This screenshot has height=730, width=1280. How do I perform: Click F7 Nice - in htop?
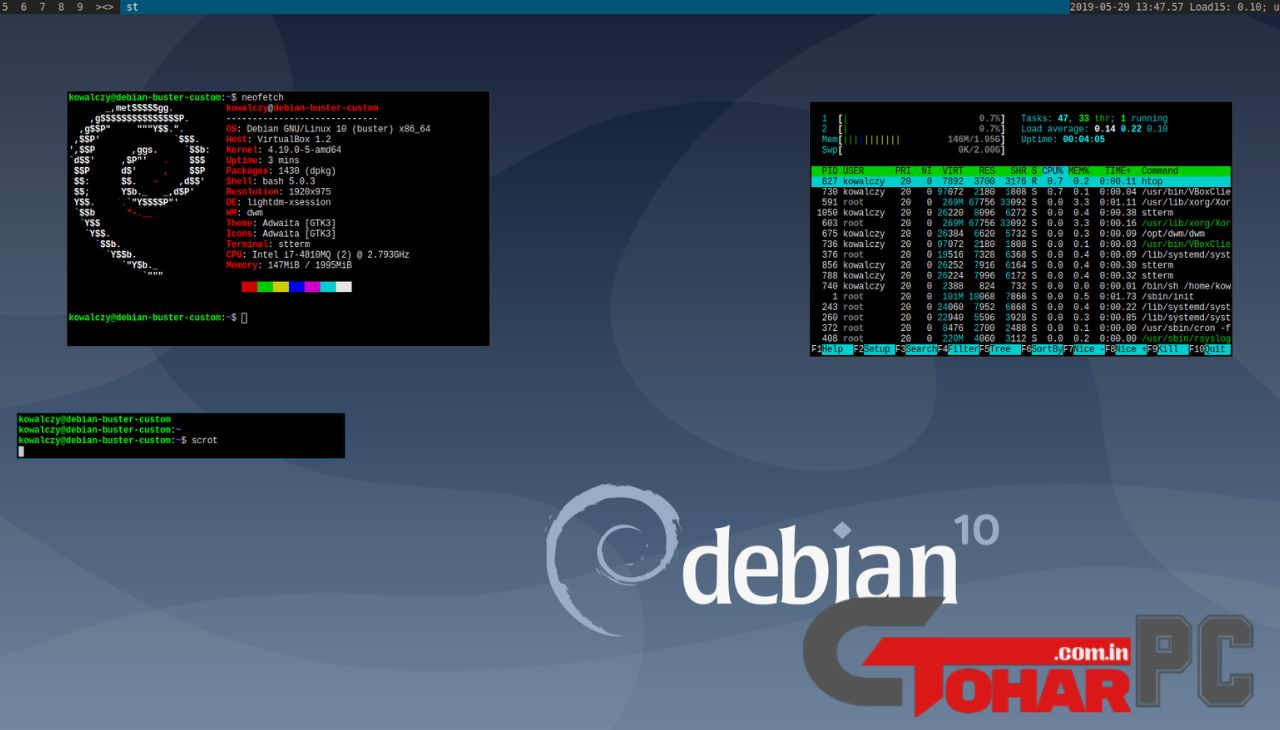[1085, 350]
